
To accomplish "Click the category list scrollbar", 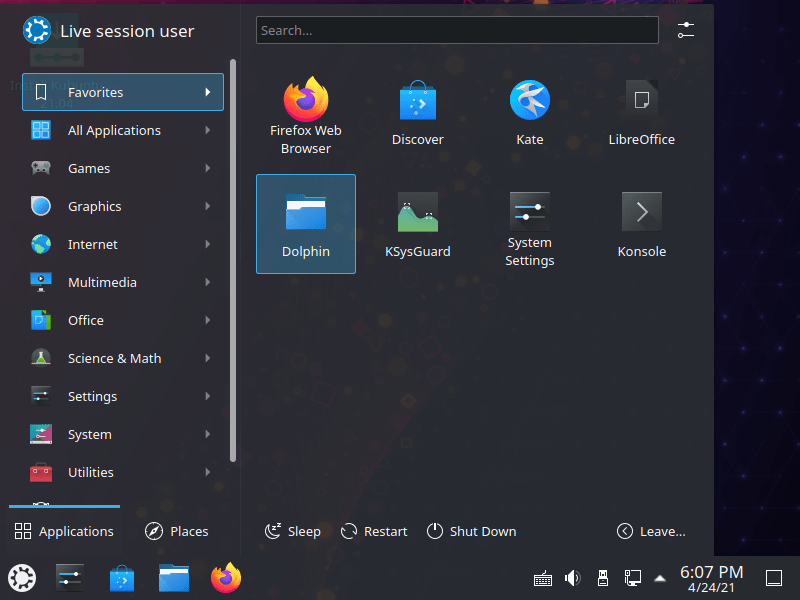I will [233, 260].
